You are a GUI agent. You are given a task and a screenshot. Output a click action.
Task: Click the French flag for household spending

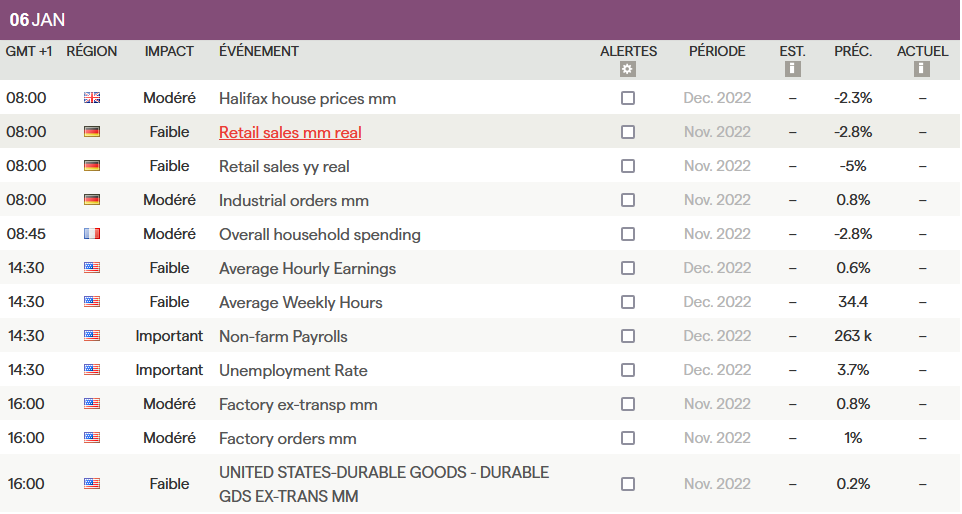pyautogui.click(x=92, y=234)
